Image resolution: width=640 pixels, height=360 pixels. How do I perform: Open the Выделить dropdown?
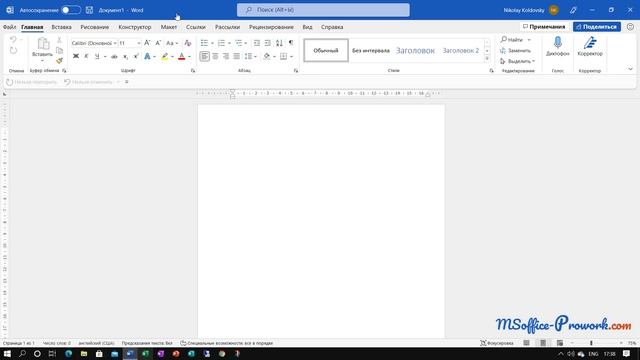[517, 61]
